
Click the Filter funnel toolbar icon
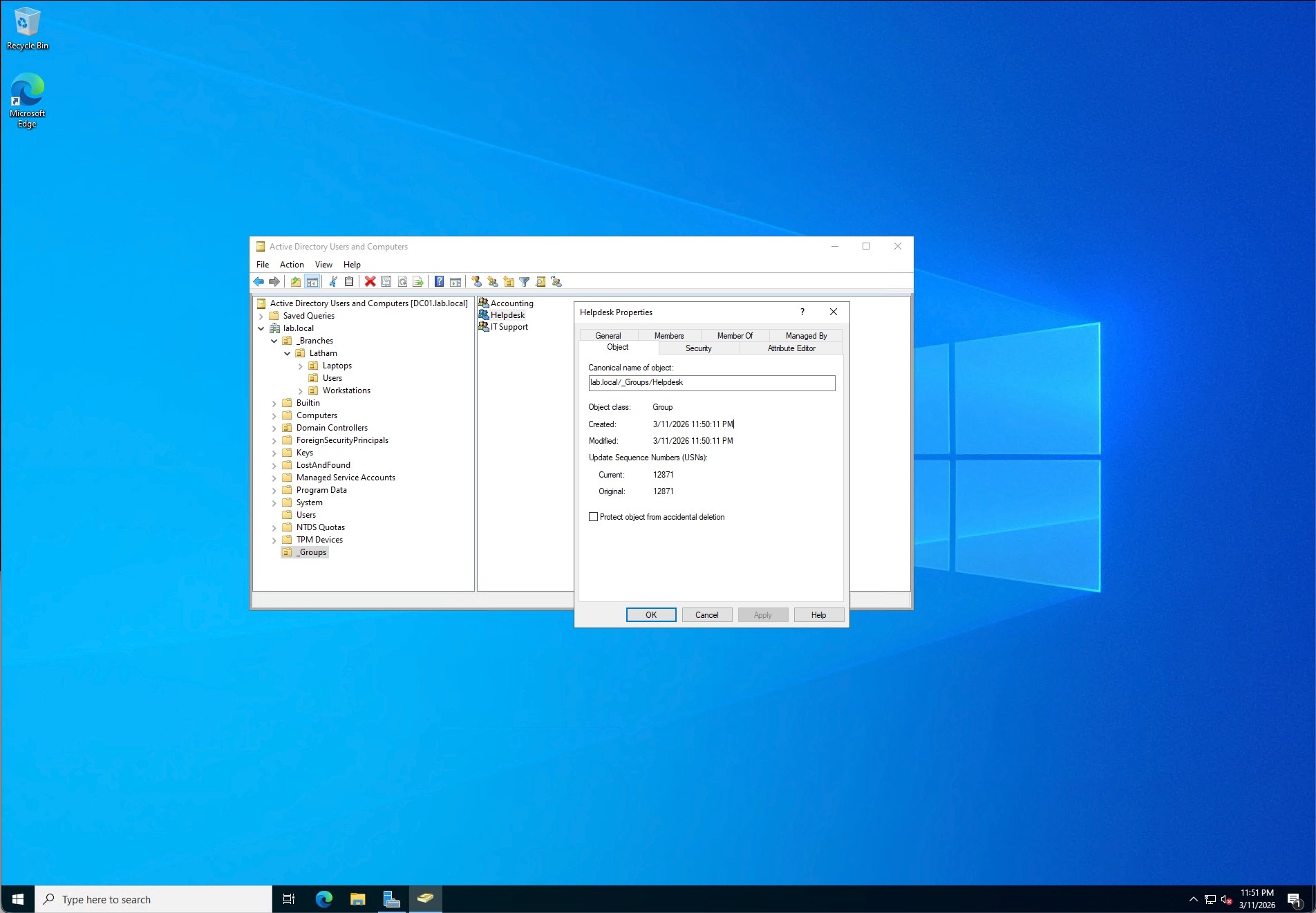(x=525, y=281)
